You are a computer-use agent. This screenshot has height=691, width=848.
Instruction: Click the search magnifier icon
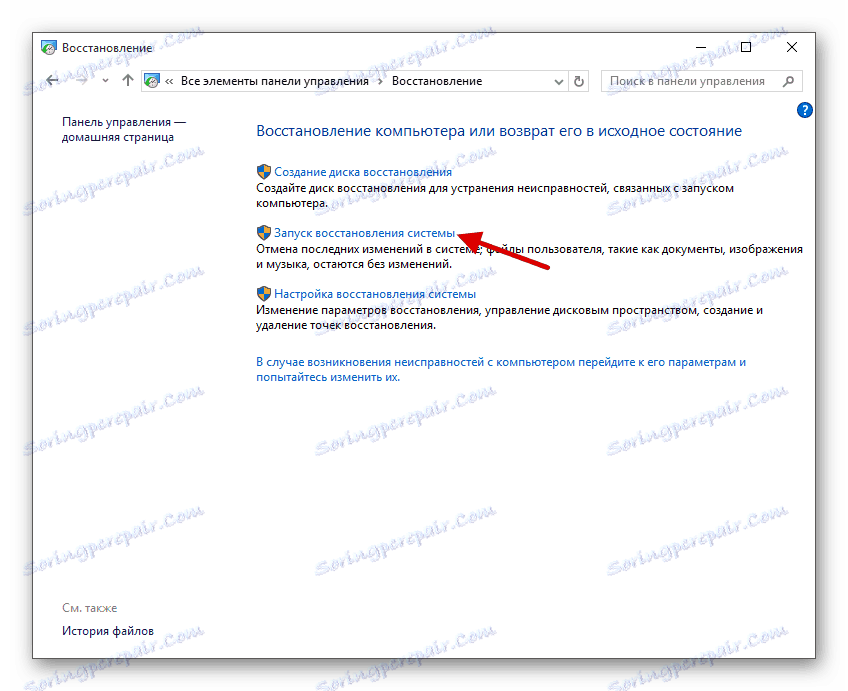pos(789,82)
